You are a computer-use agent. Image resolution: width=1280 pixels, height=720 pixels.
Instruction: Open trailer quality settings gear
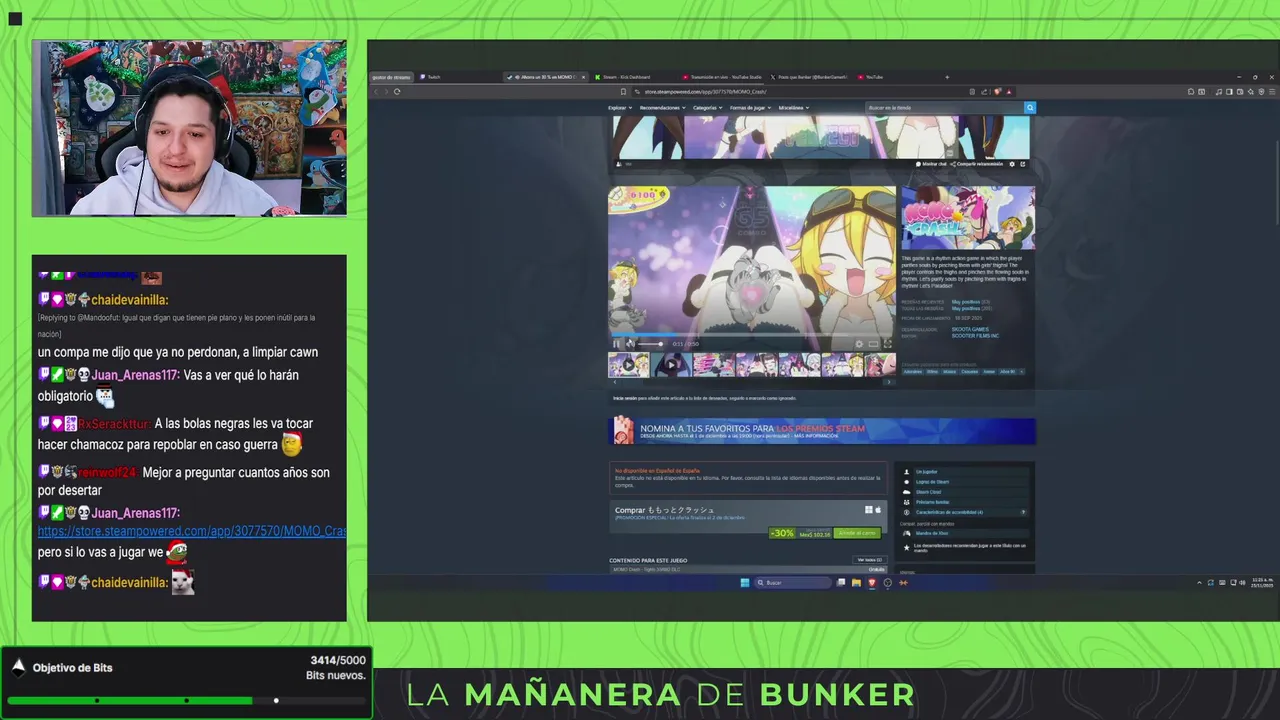pos(859,344)
